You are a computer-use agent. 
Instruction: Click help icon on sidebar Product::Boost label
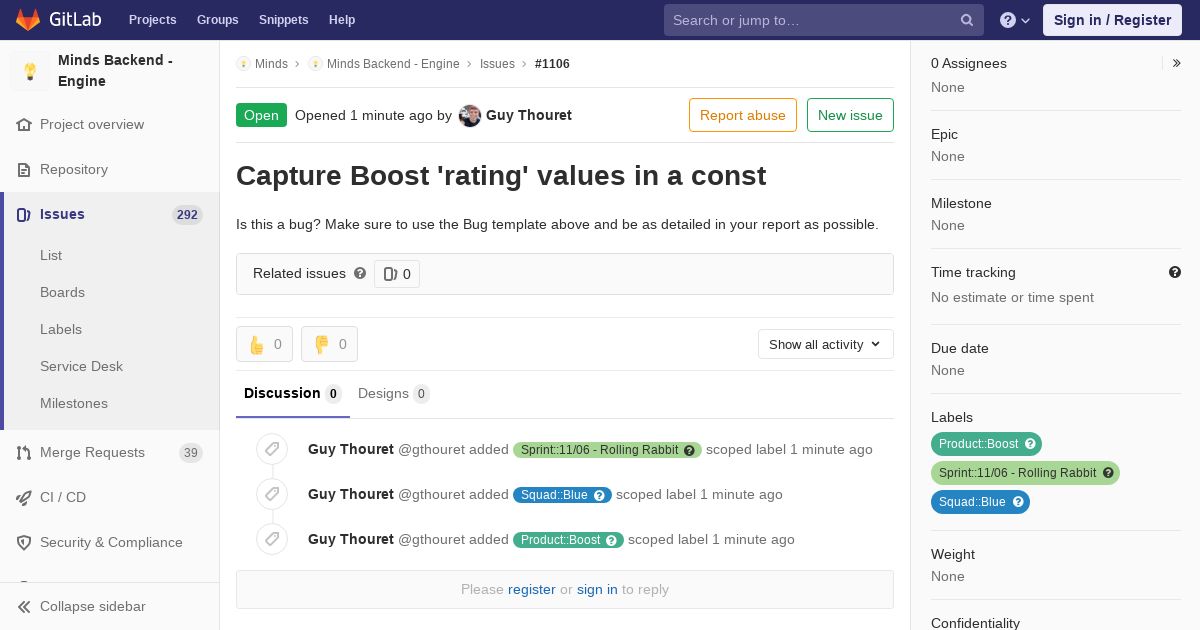1030,444
